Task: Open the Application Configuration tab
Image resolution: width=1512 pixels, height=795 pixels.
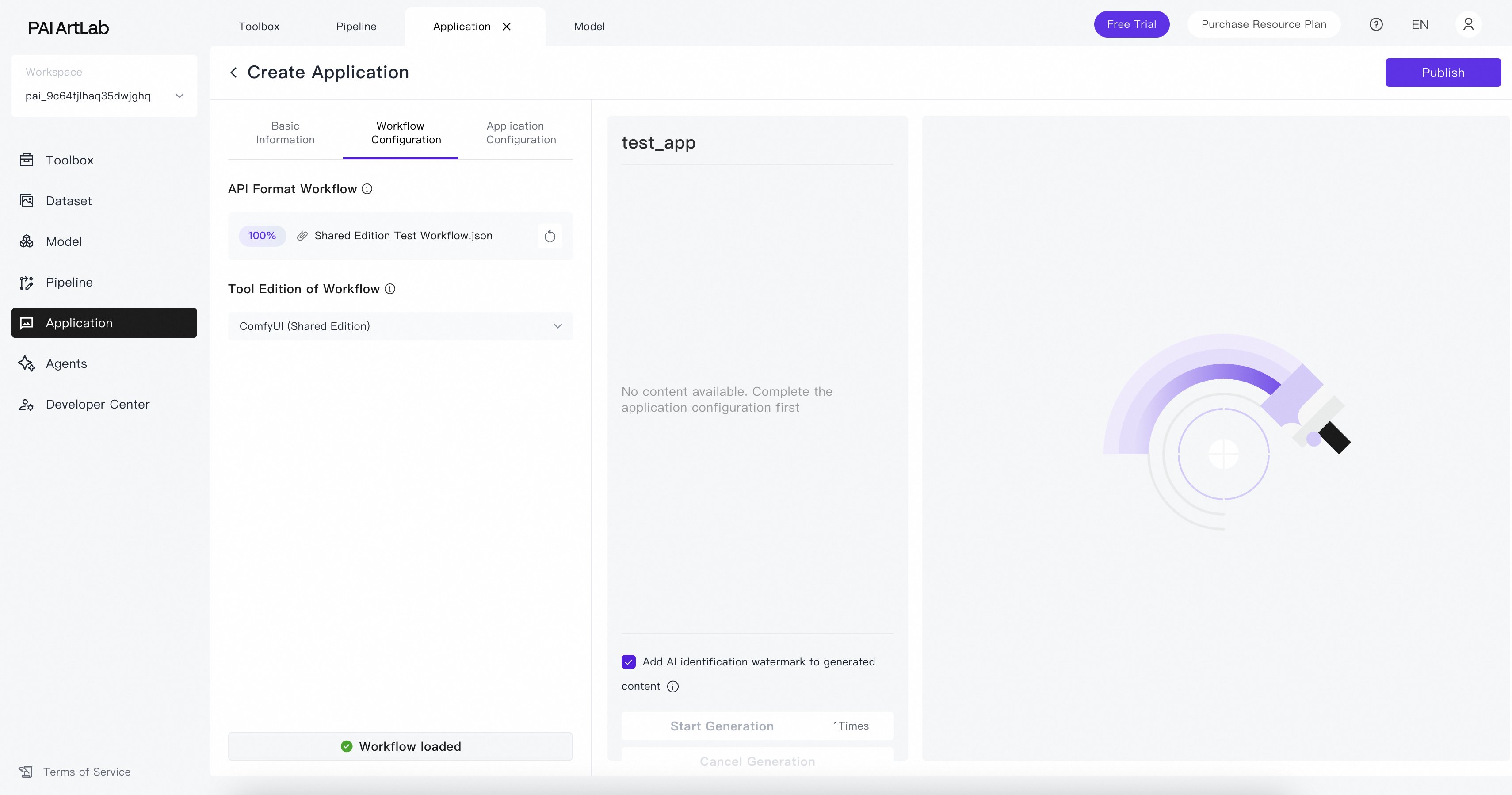Action: coord(521,133)
